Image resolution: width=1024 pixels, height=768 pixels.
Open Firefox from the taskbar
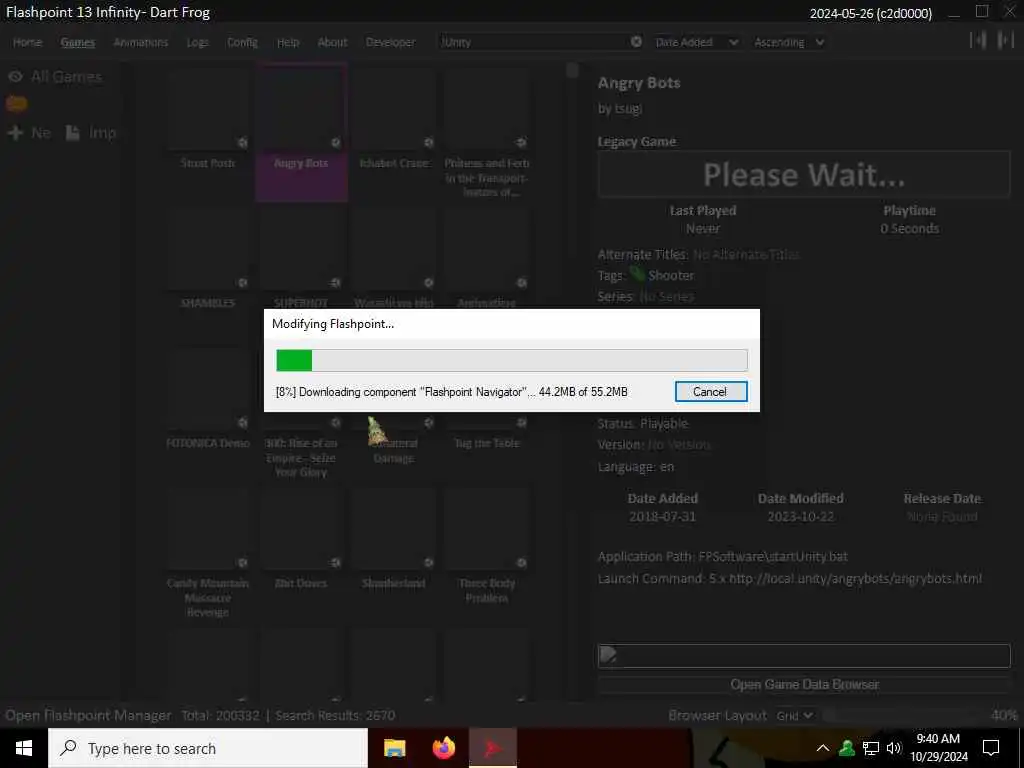[444, 748]
